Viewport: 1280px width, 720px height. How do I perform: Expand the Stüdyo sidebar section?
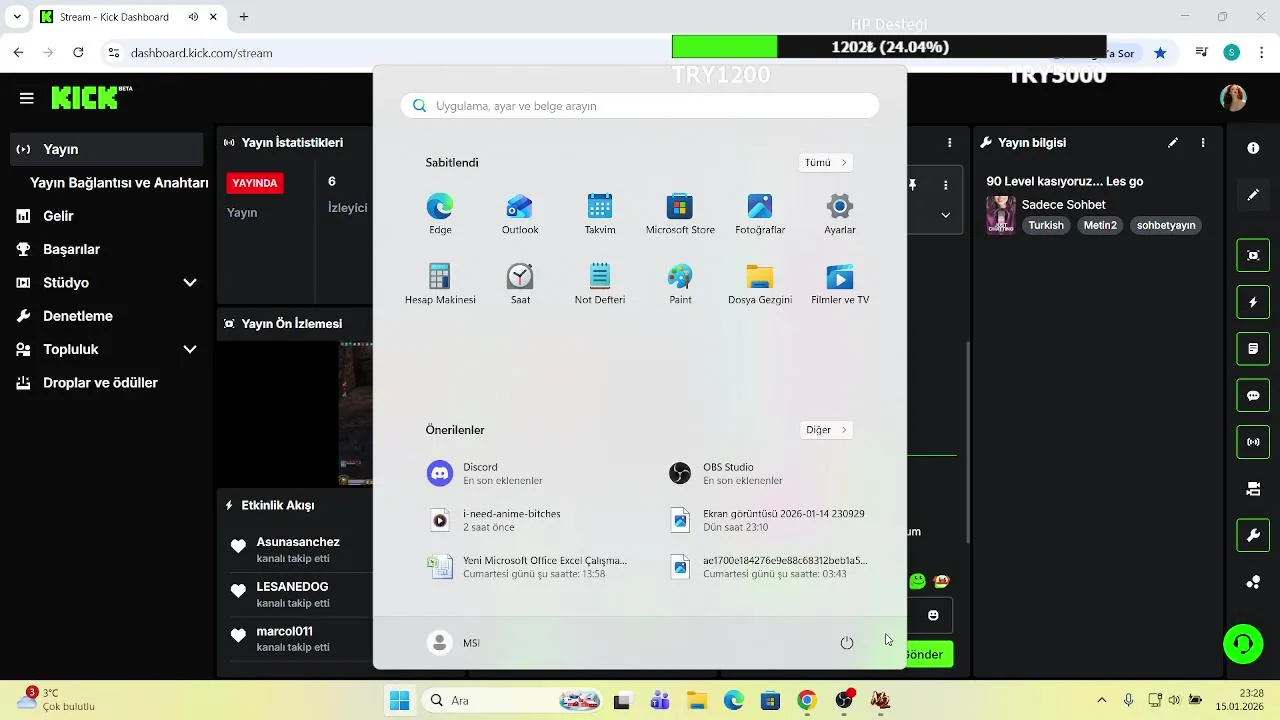tap(107, 283)
